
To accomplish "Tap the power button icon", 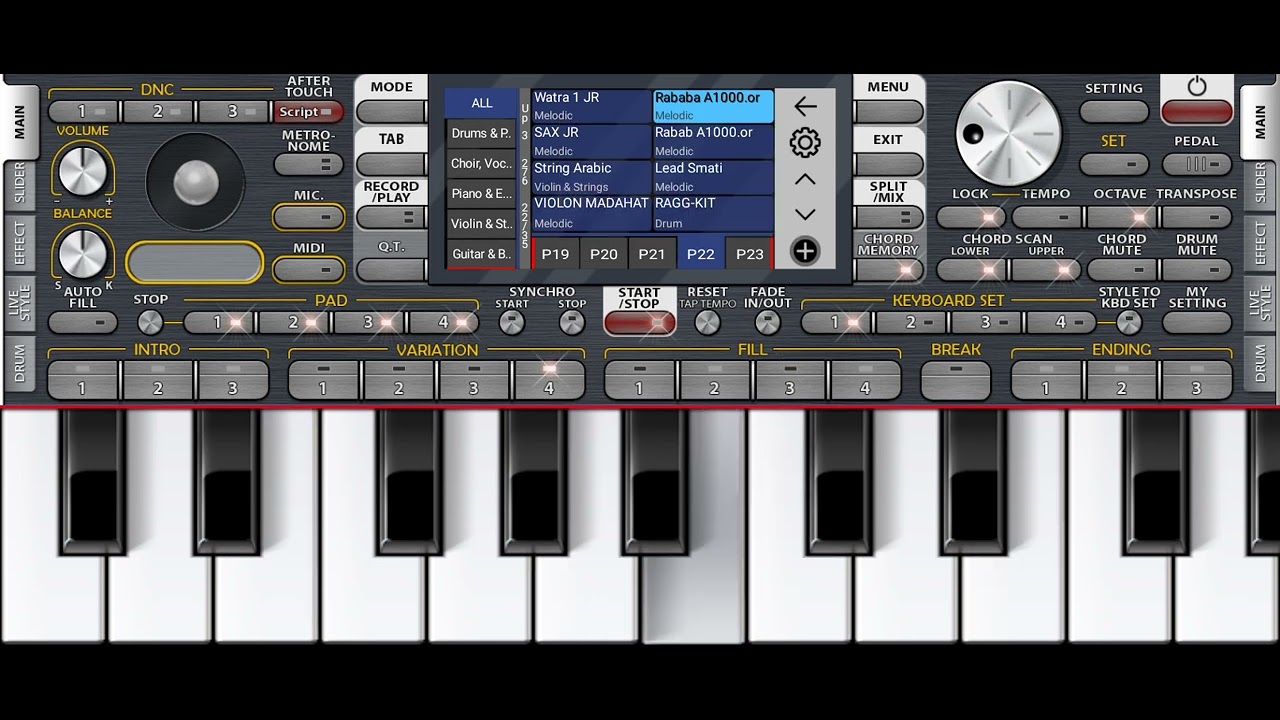I will pos(1197,87).
